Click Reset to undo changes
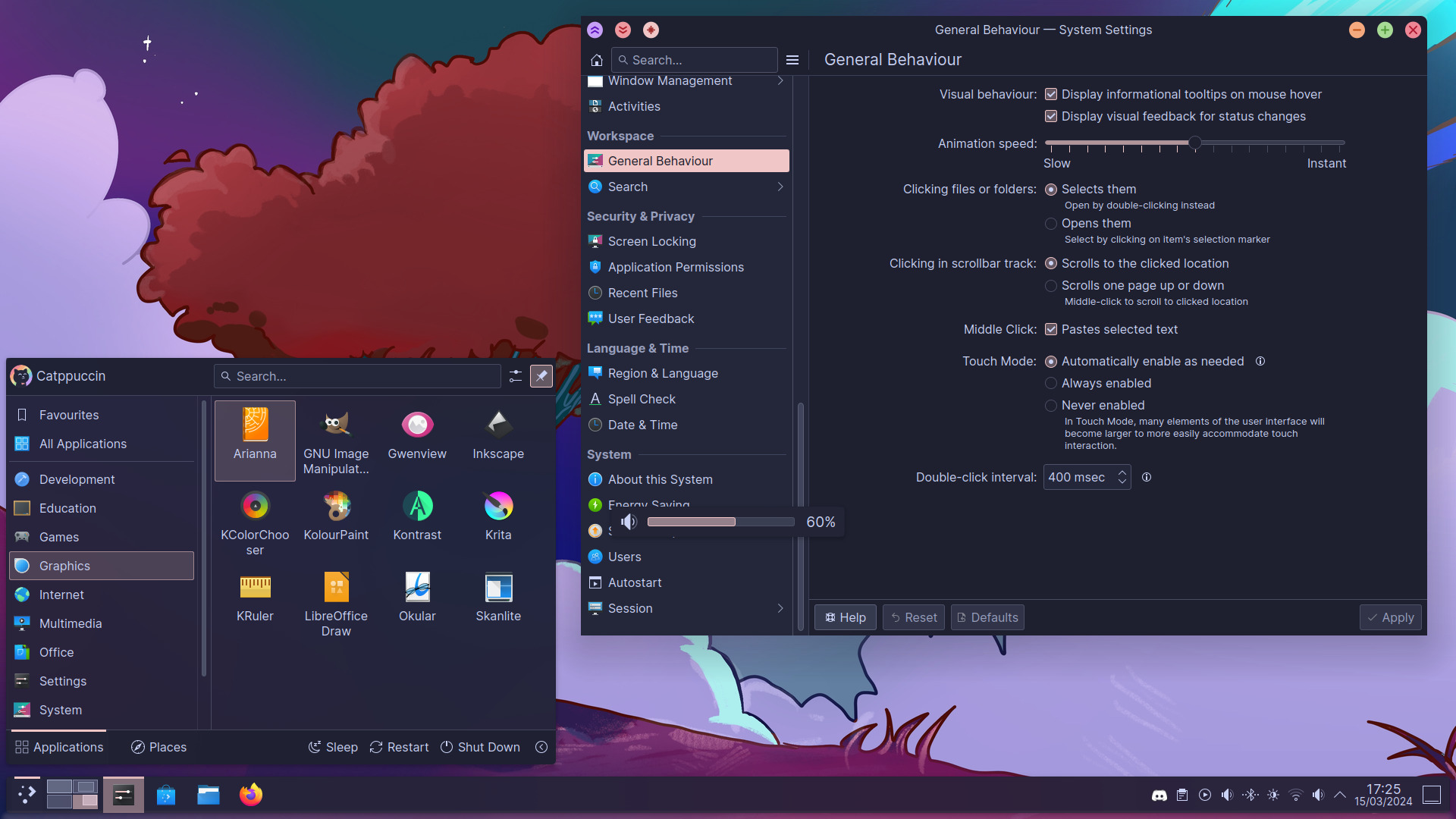The width and height of the screenshot is (1456, 819). click(912, 617)
